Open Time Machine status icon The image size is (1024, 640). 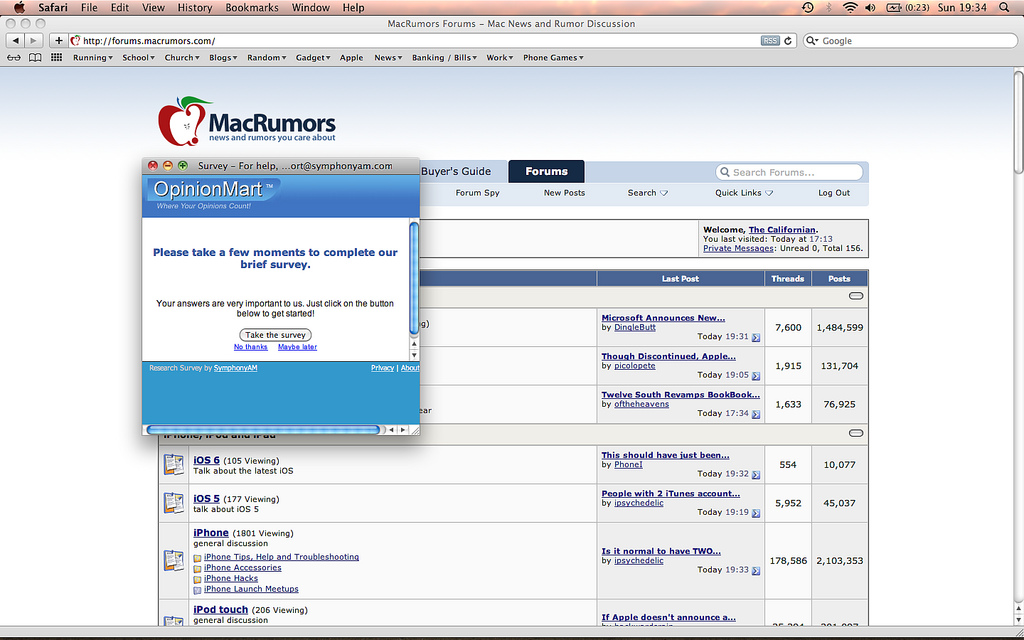point(808,8)
